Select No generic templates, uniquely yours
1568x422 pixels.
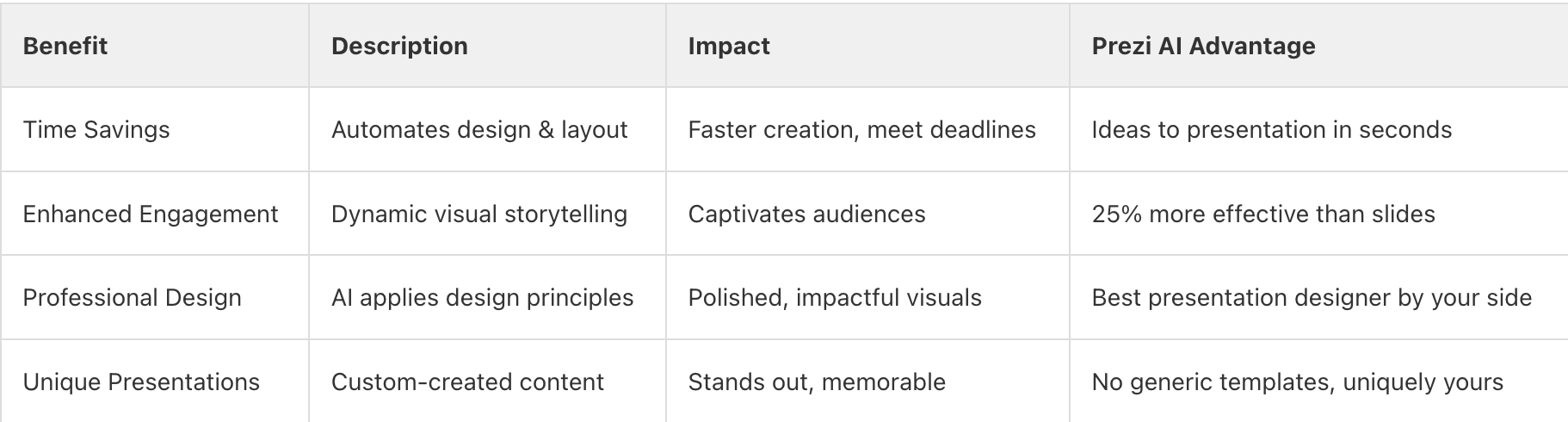click(x=1297, y=382)
